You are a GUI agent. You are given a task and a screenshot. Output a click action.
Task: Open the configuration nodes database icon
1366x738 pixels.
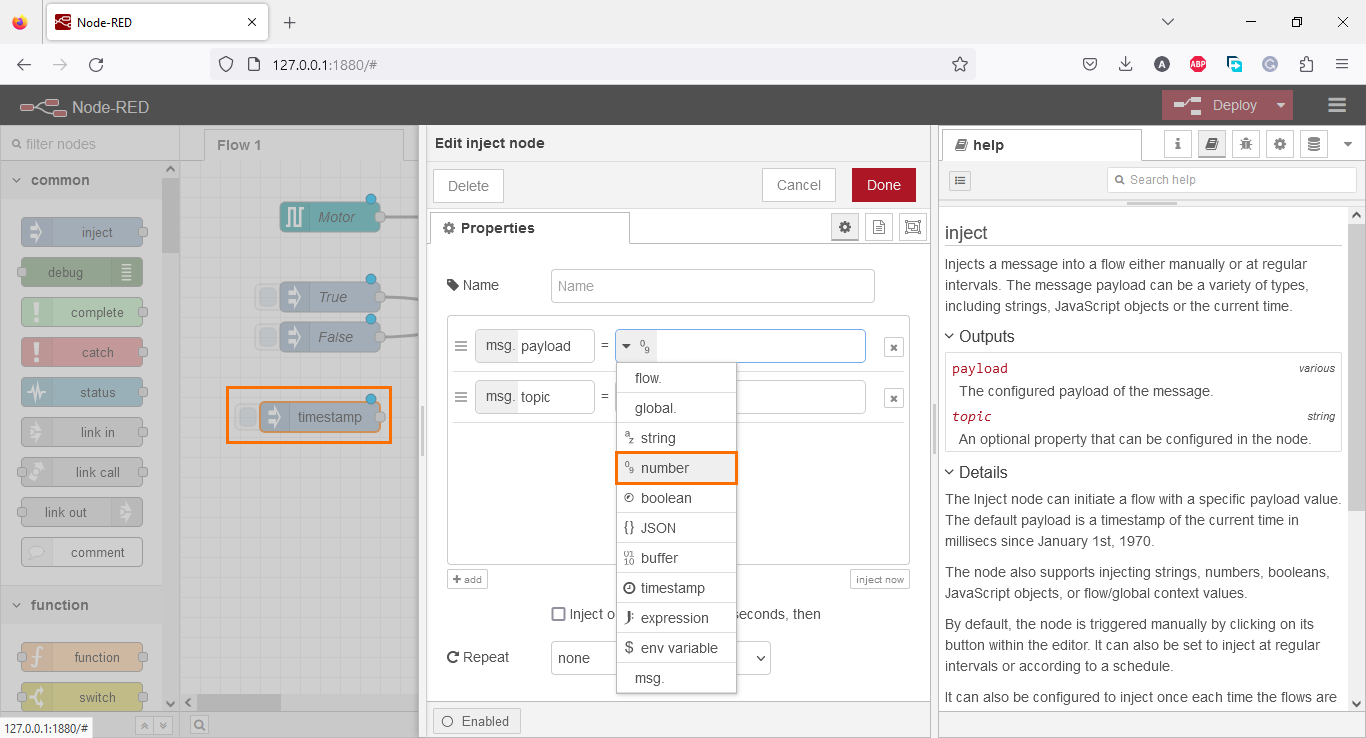point(1313,144)
